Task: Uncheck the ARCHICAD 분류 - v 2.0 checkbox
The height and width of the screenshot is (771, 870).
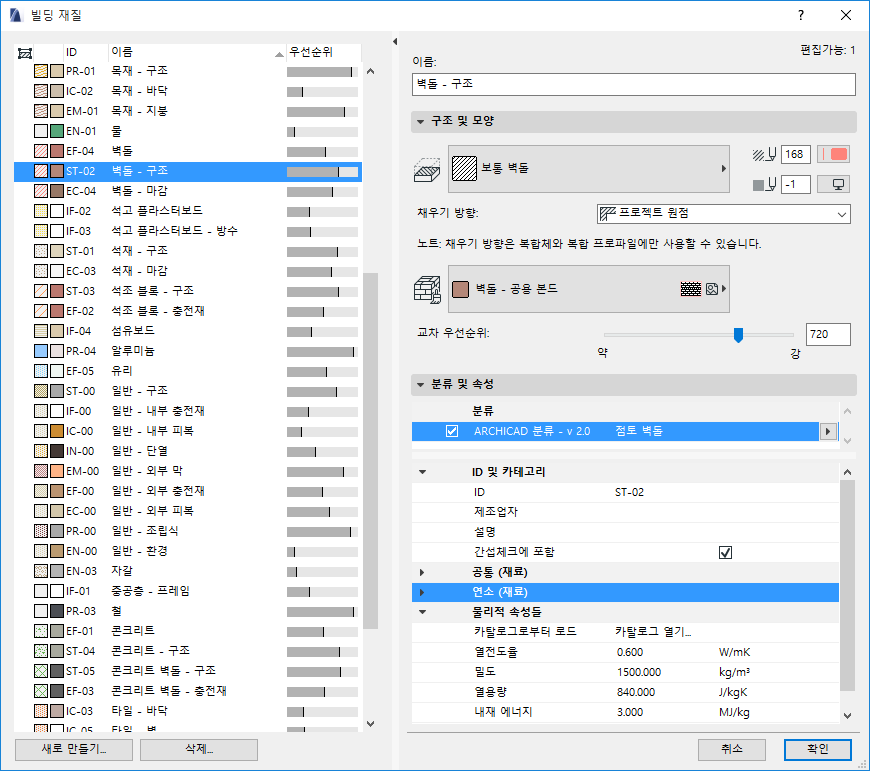Action: (x=452, y=431)
